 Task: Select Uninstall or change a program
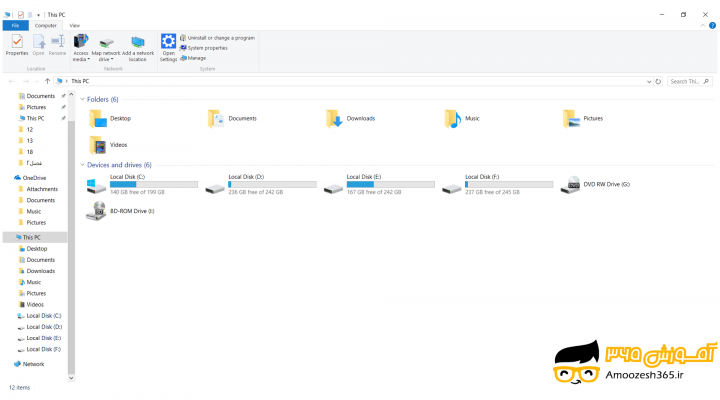click(217, 38)
